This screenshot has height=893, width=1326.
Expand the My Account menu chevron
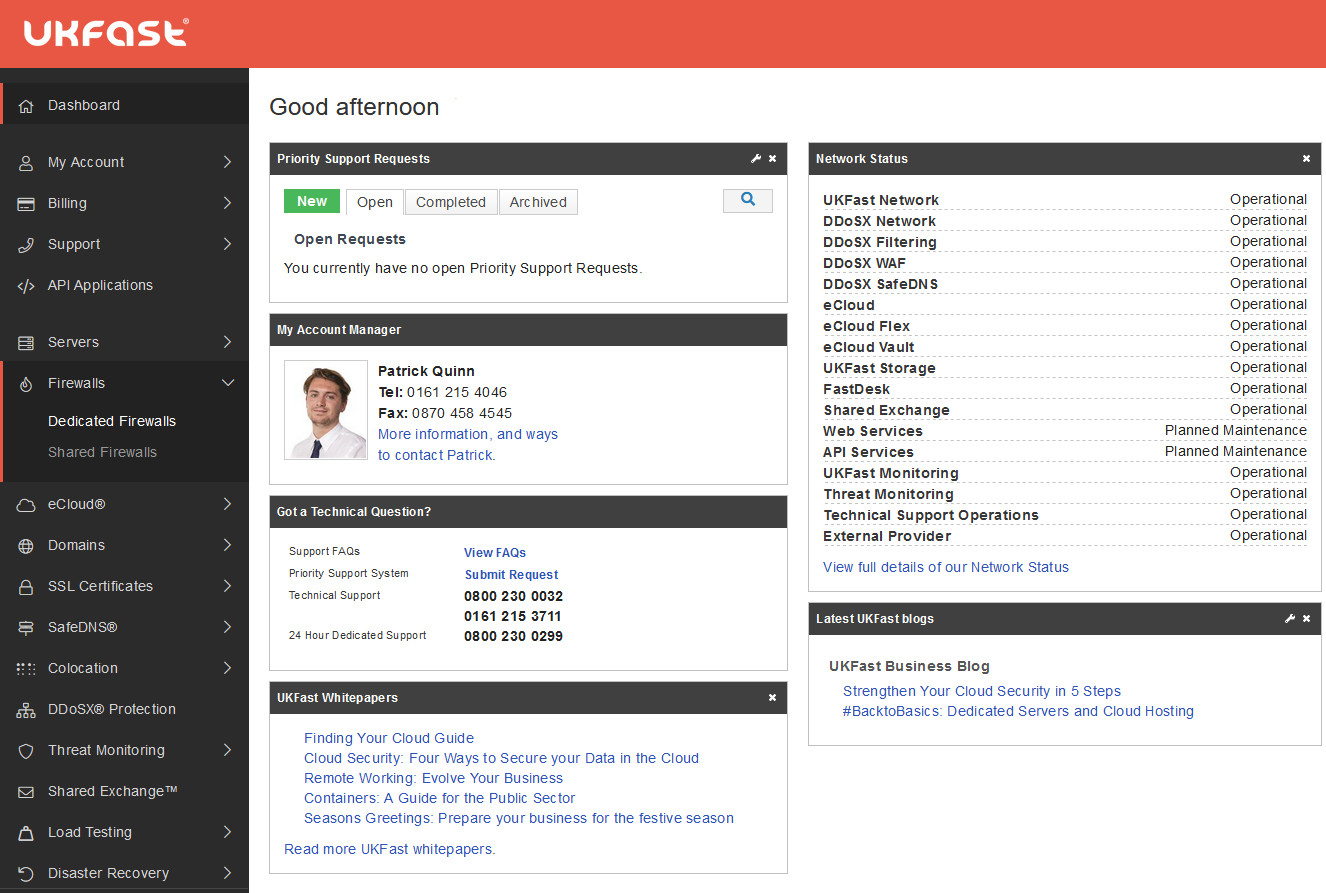(227, 162)
